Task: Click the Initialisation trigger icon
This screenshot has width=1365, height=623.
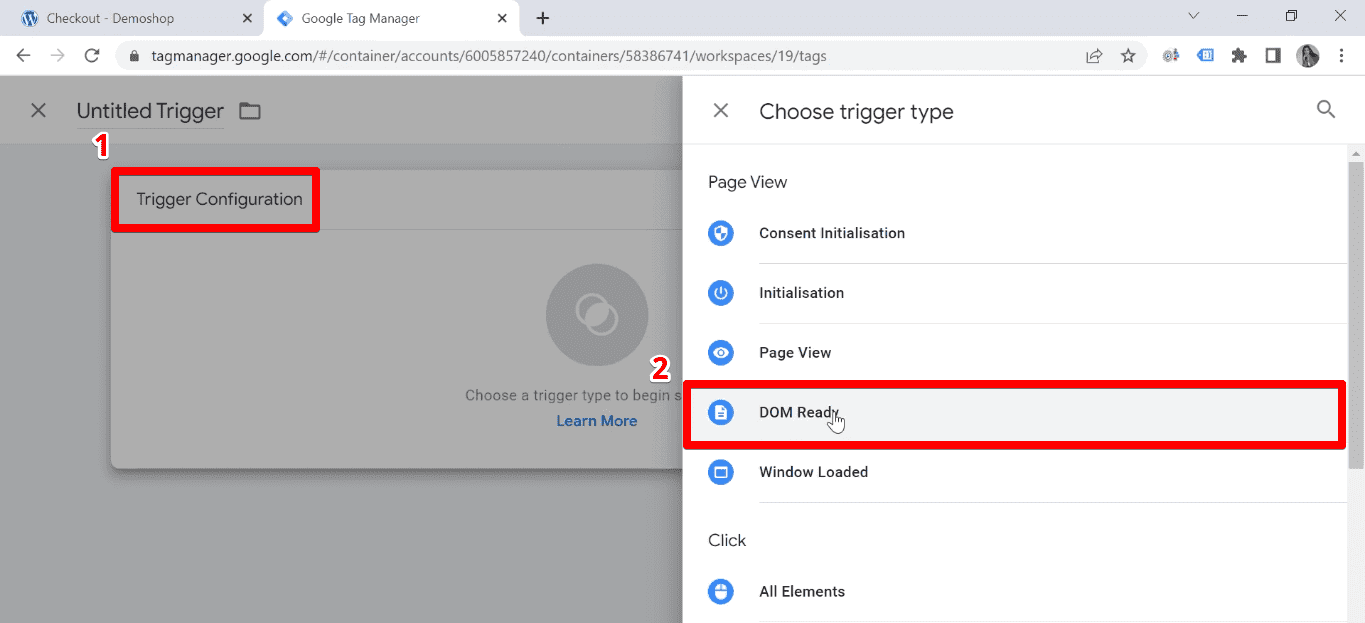Action: 721,293
